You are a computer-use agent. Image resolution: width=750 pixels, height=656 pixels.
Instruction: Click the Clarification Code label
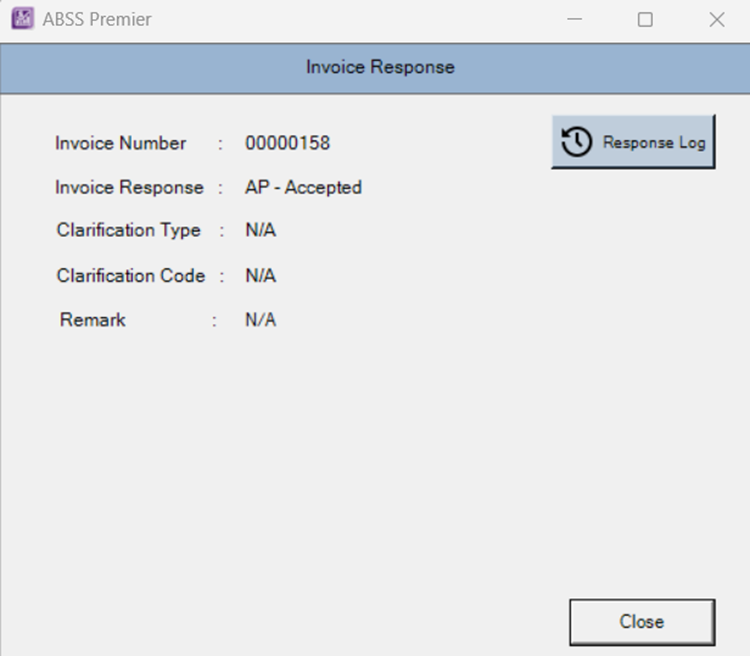click(x=130, y=276)
